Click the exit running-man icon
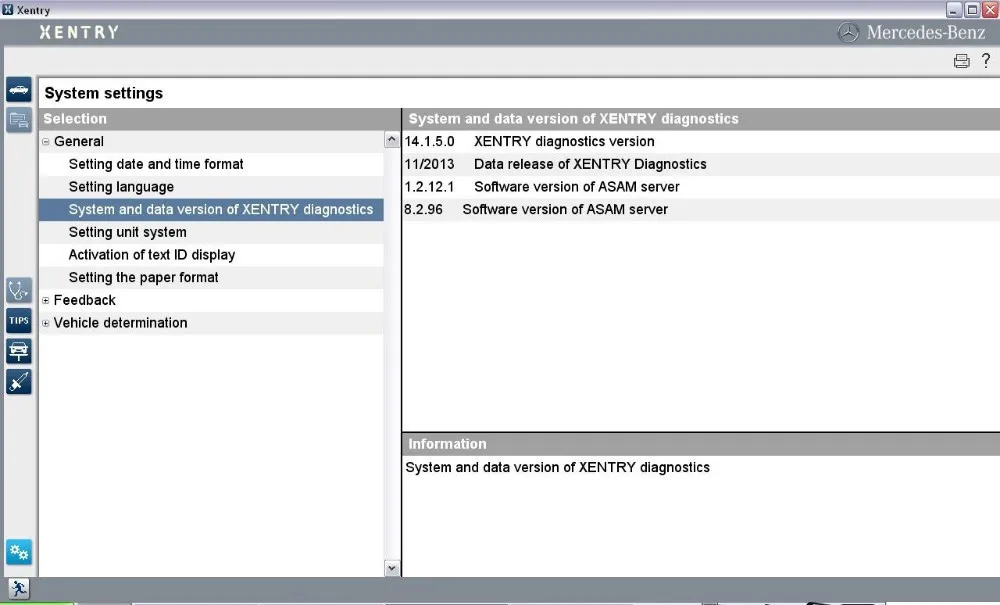 pyautogui.click(x=18, y=589)
